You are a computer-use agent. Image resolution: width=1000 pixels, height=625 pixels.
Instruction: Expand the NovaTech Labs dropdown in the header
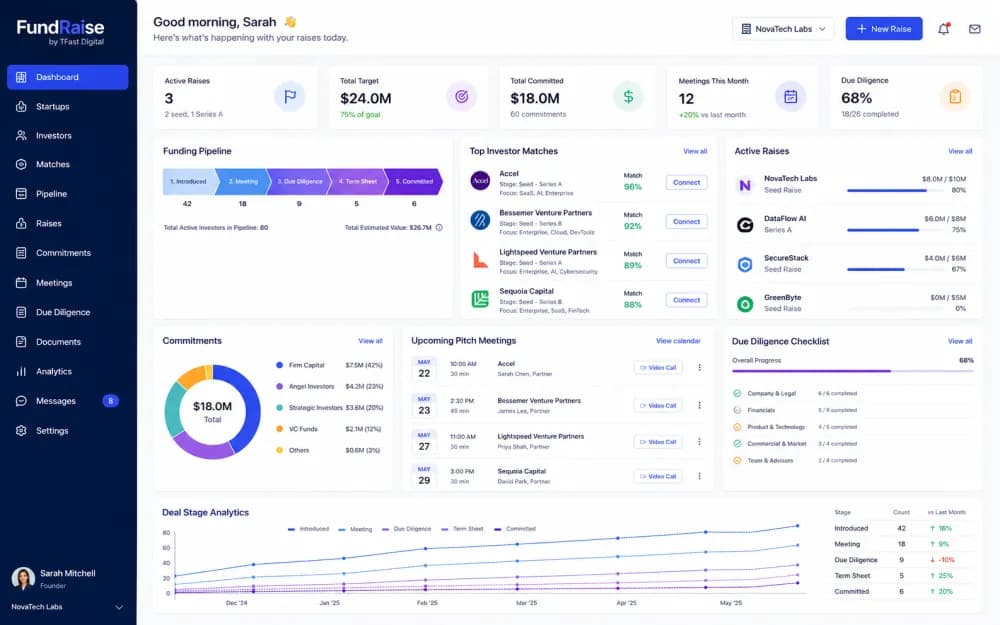coord(783,29)
